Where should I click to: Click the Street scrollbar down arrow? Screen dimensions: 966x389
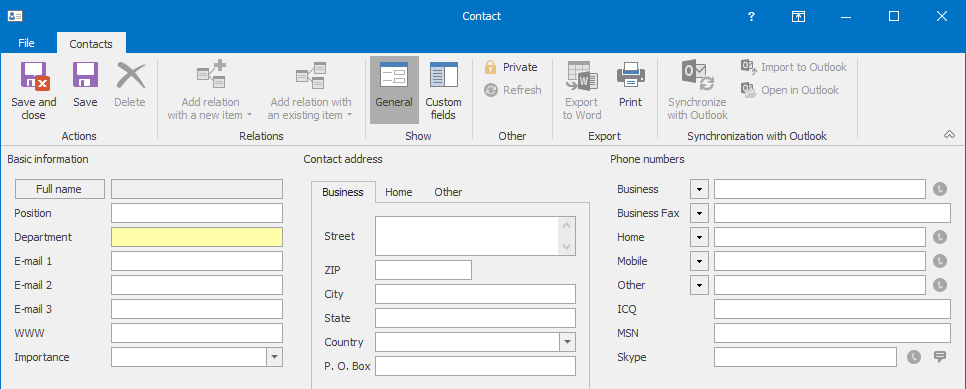(567, 247)
